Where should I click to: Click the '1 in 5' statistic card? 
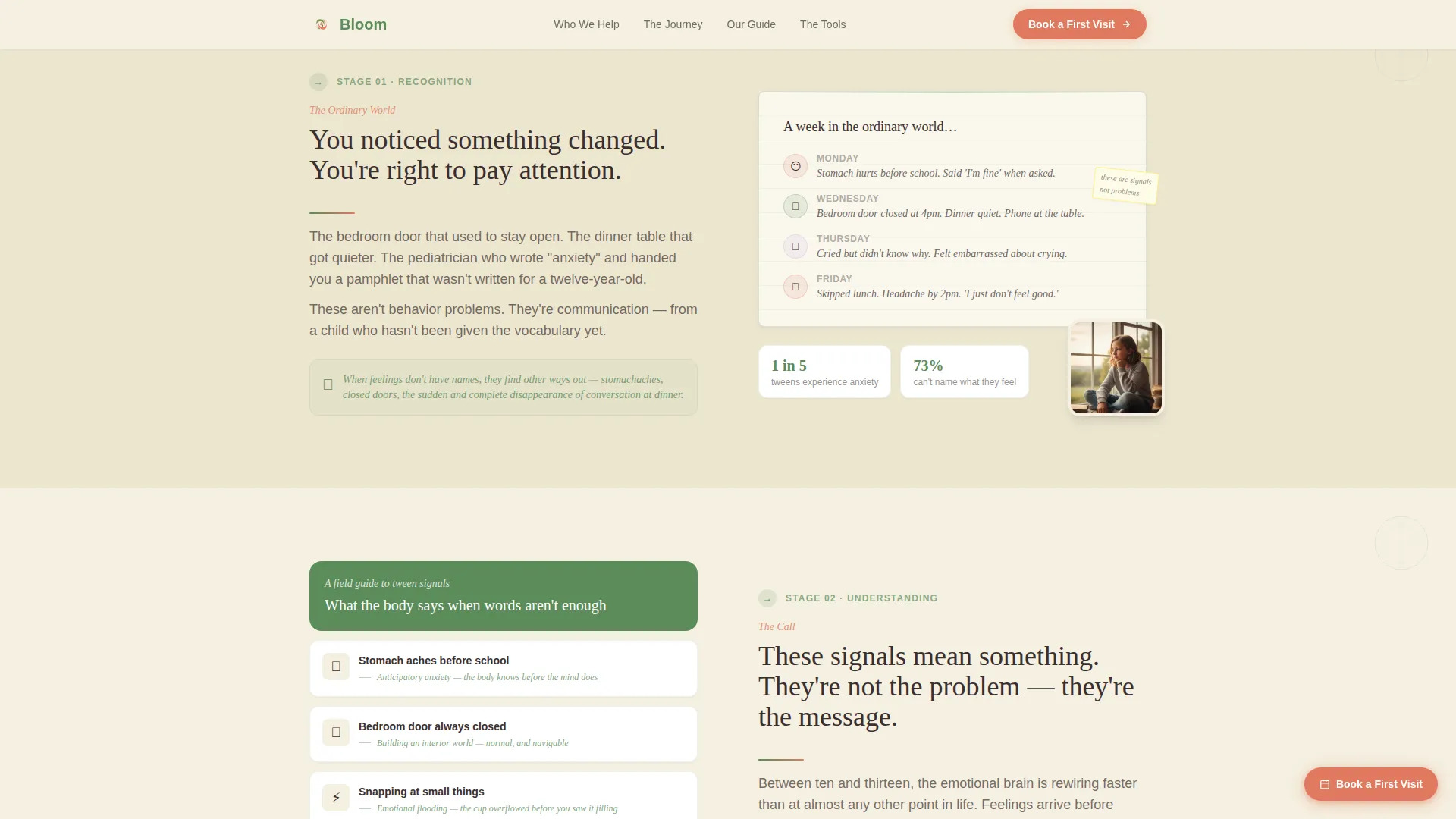click(x=824, y=372)
